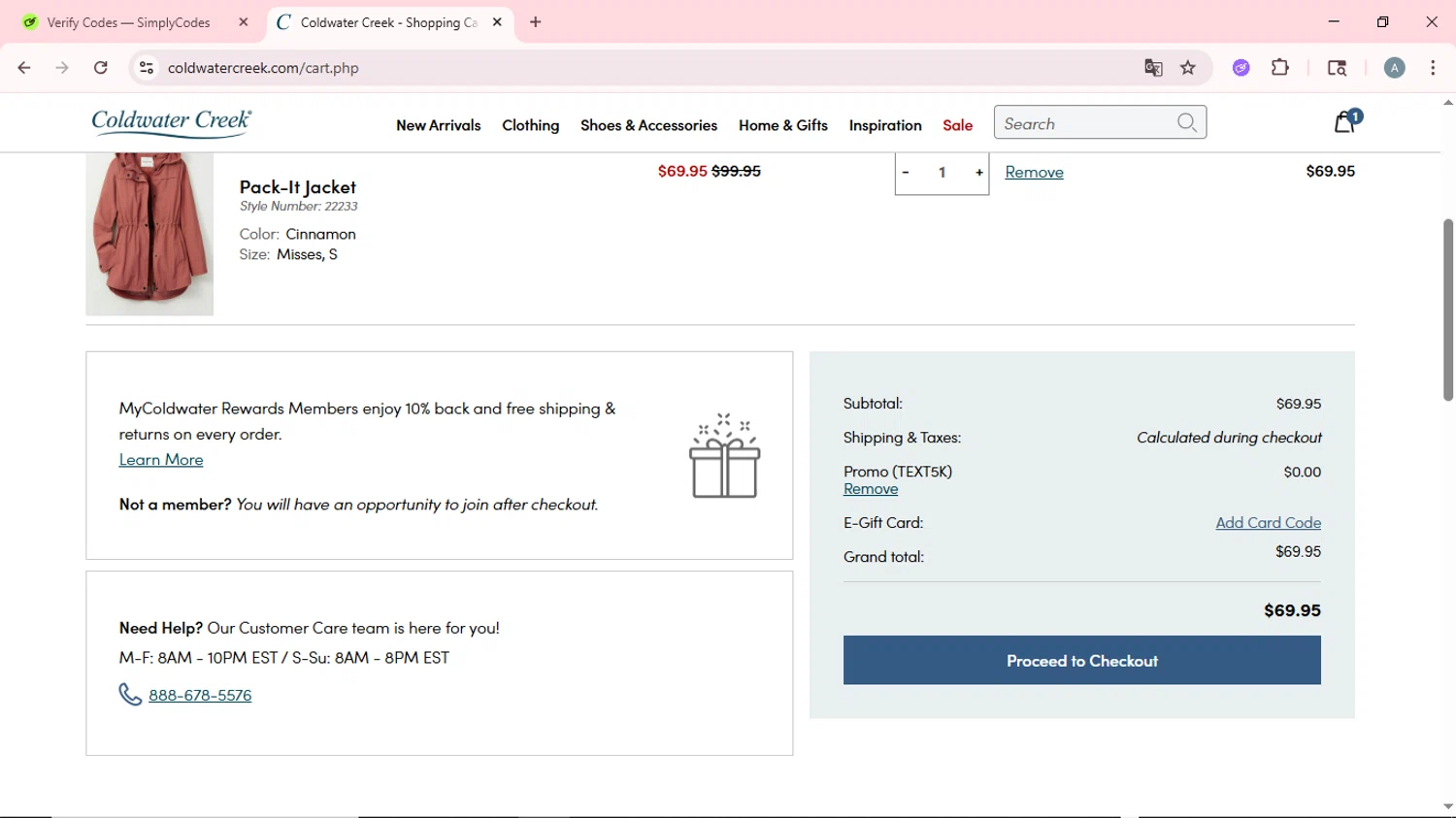
Task: Click the search magnifier icon
Action: coord(1186,123)
